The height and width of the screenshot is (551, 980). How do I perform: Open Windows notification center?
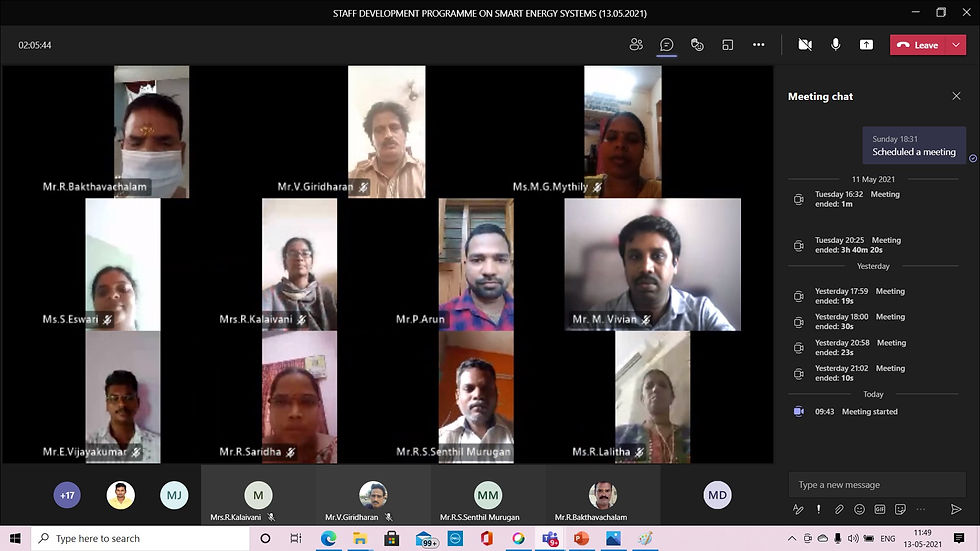point(959,538)
